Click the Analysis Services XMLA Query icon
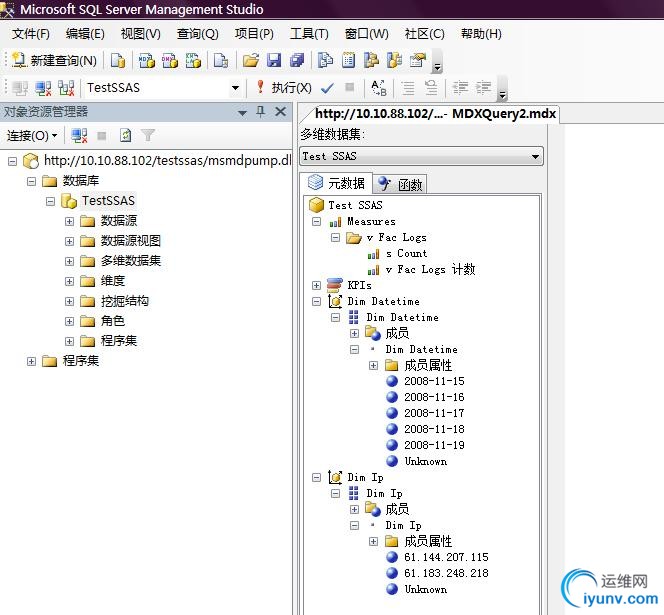664x615 pixels. pos(193,61)
